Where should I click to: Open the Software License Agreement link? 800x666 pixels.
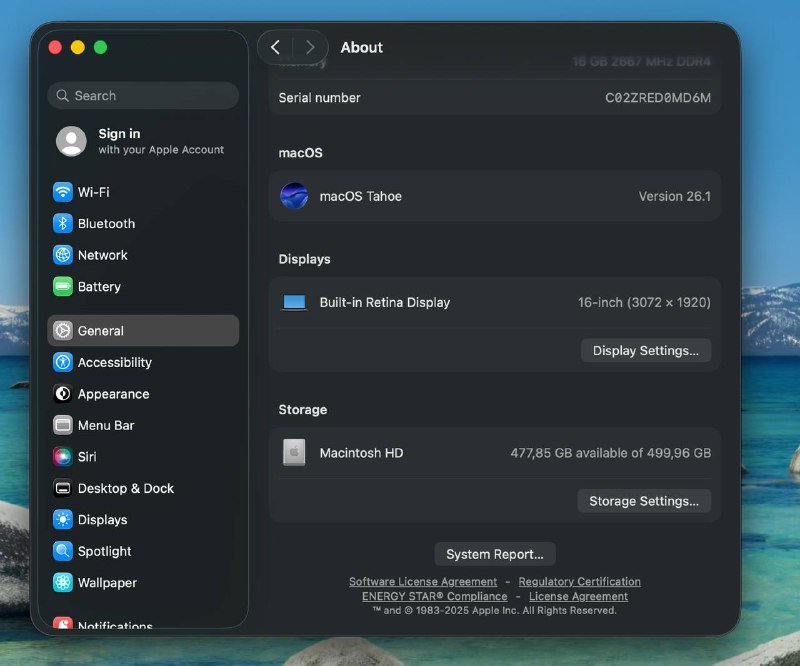coord(423,581)
